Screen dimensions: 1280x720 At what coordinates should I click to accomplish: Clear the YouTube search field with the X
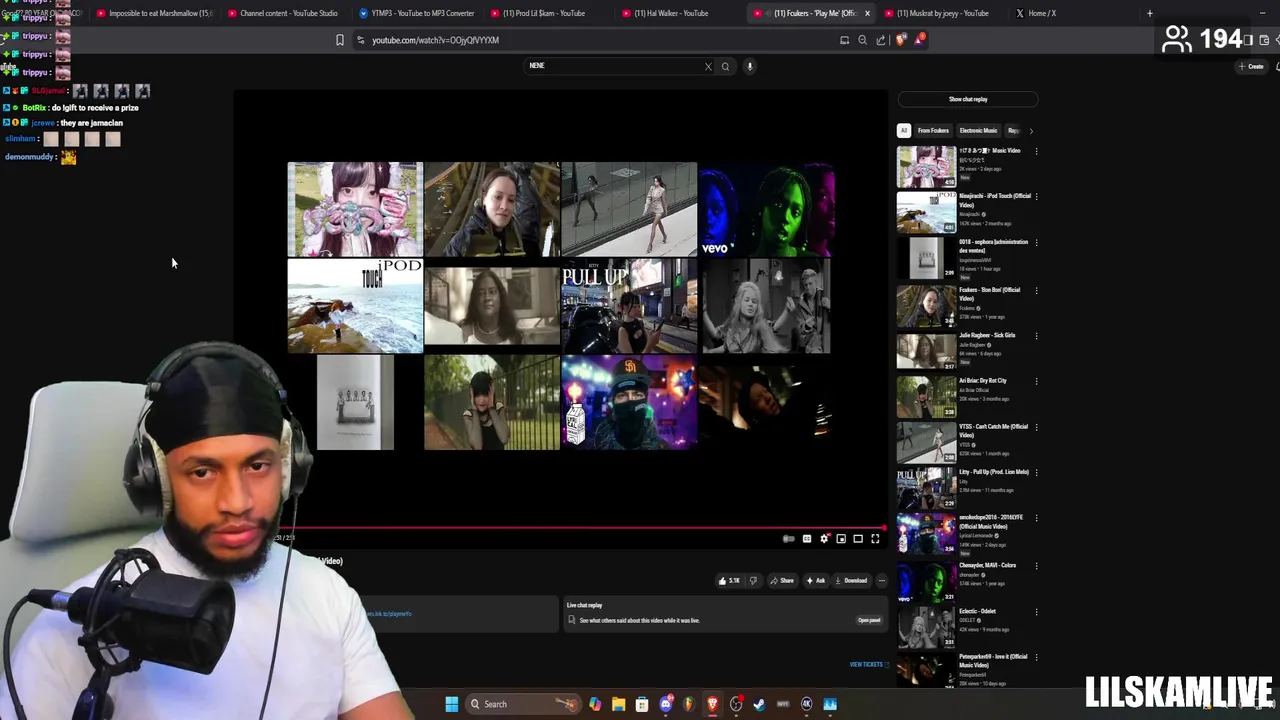point(708,67)
